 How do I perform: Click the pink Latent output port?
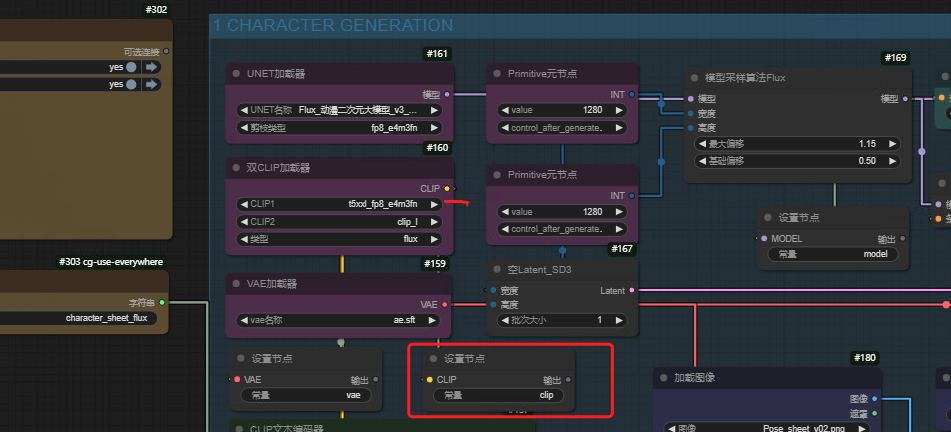[632, 291]
